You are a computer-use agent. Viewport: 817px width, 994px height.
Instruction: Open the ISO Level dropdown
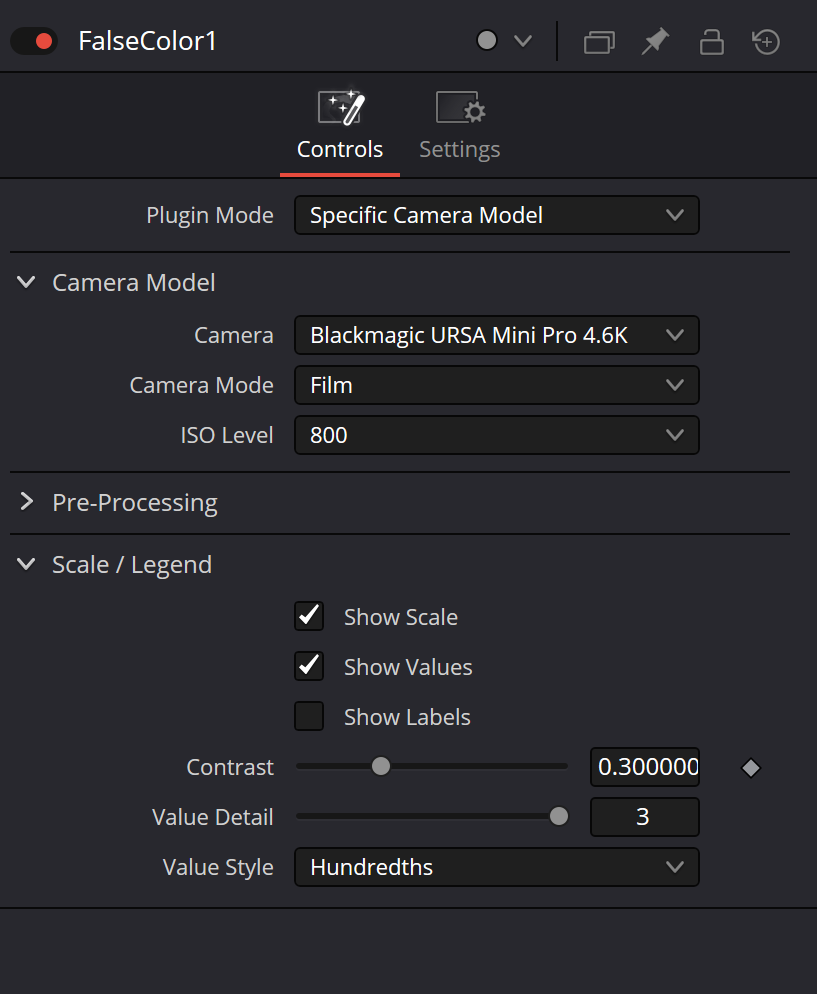(x=497, y=435)
